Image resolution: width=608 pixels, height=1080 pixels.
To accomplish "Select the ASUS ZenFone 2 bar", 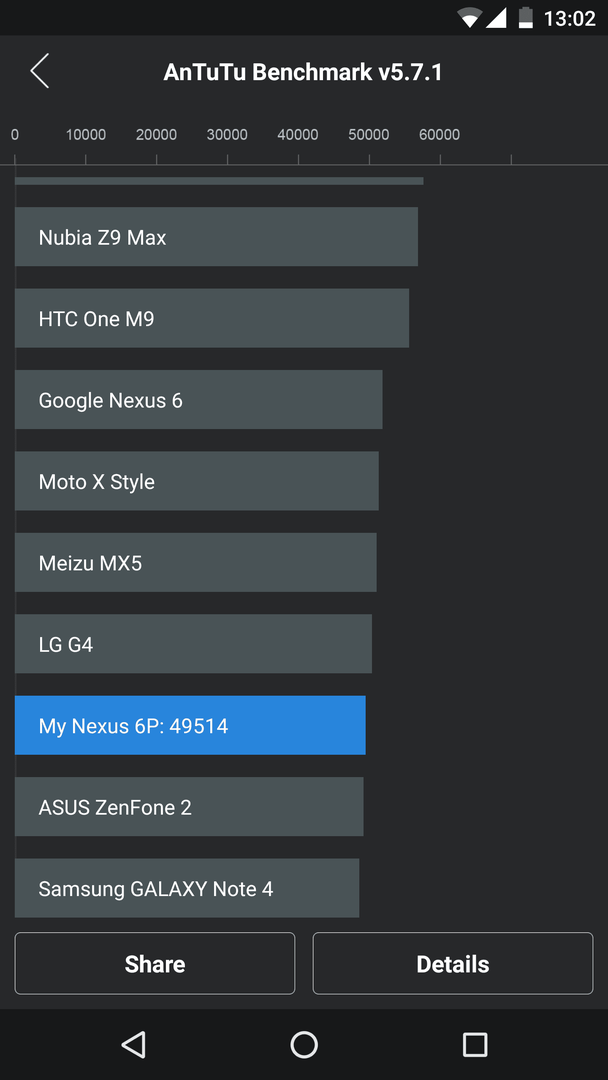I will 189,806.
